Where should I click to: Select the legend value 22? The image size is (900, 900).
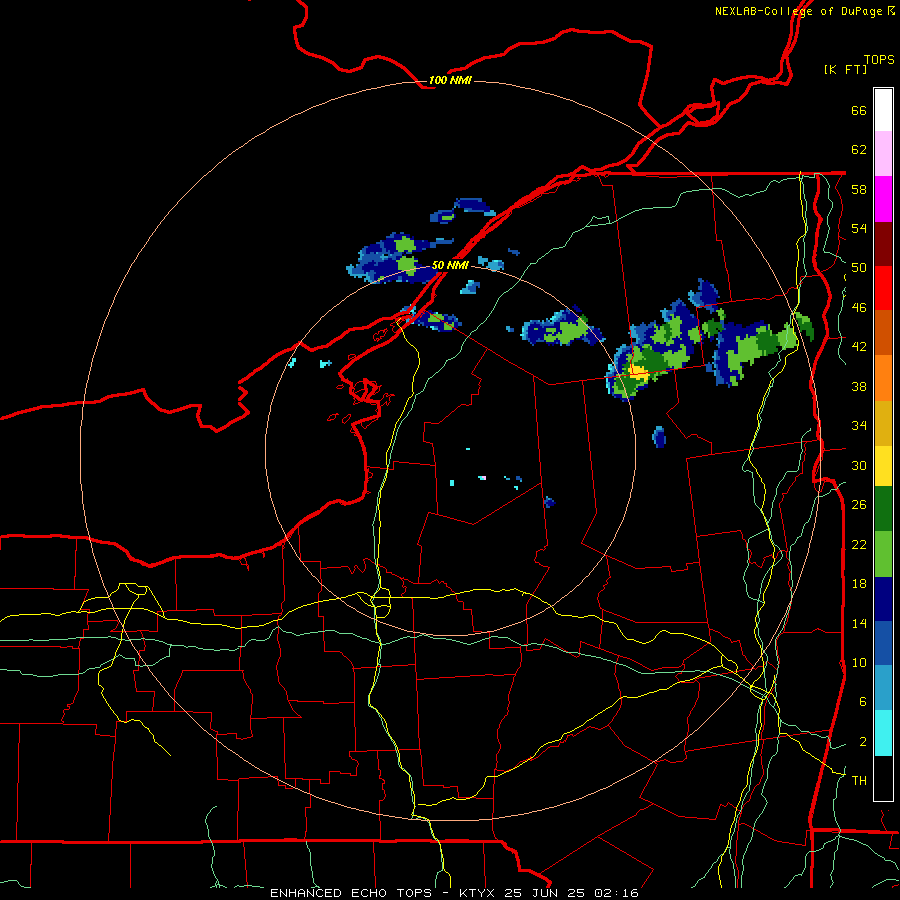(x=859, y=544)
